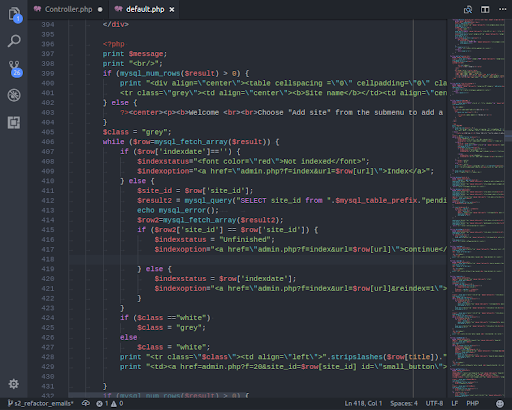This screenshot has height=410, width=512.
Task: Click line number 428 in the gutter
Action: pyautogui.click(x=48, y=357)
